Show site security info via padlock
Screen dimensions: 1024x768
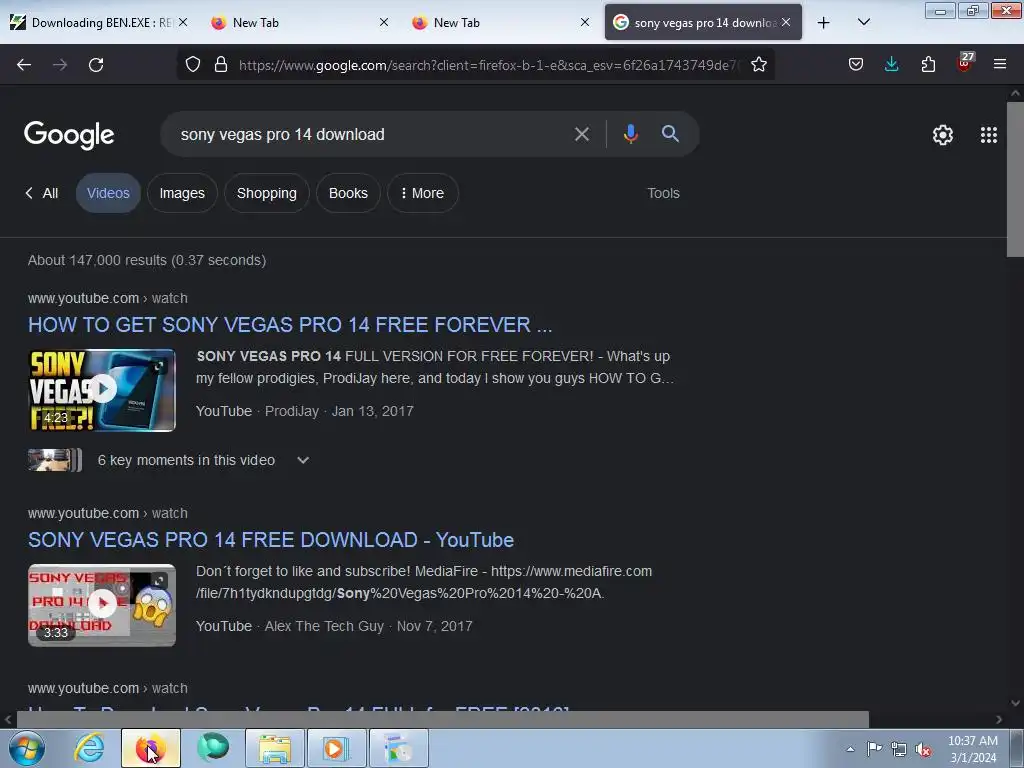[221, 65]
